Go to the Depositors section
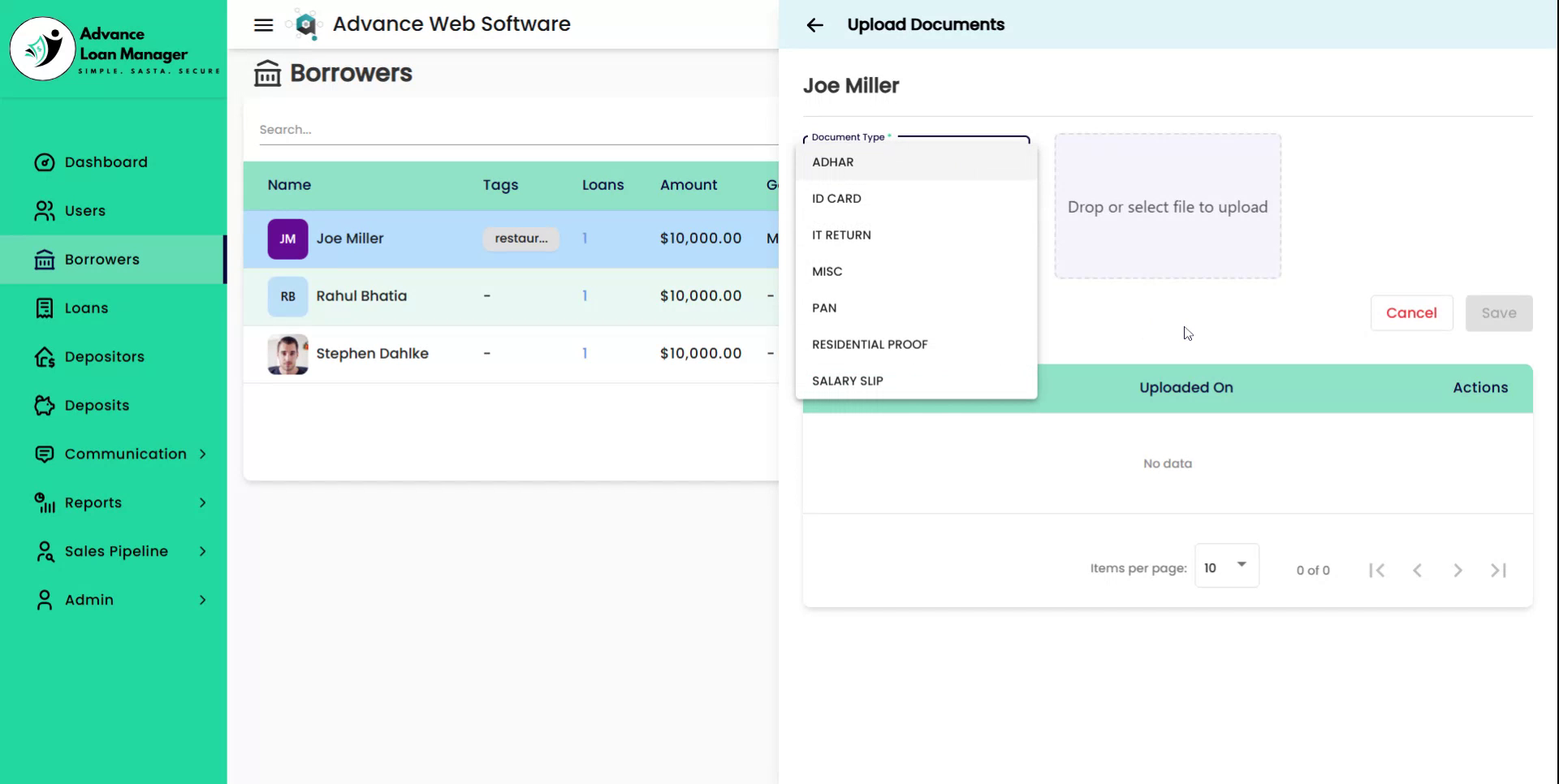 coord(104,357)
